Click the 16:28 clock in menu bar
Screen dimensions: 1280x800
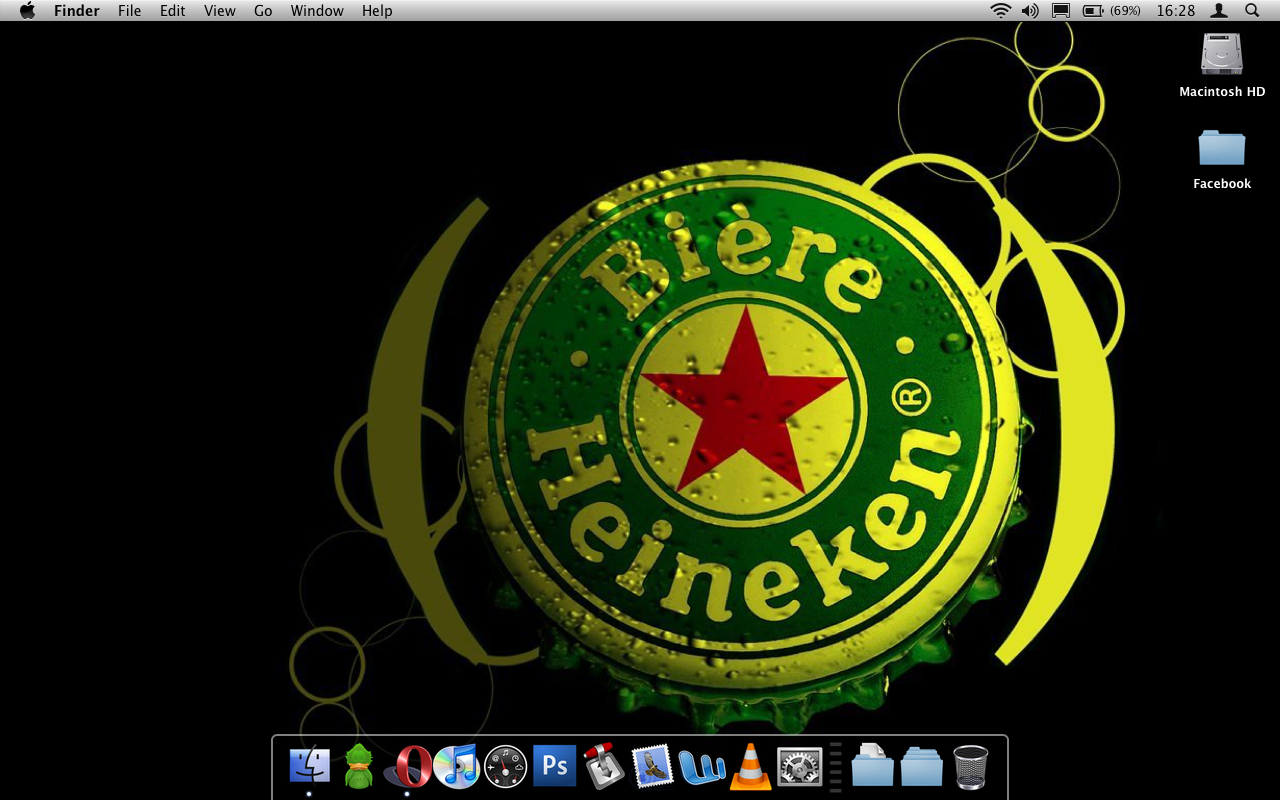coord(1176,10)
